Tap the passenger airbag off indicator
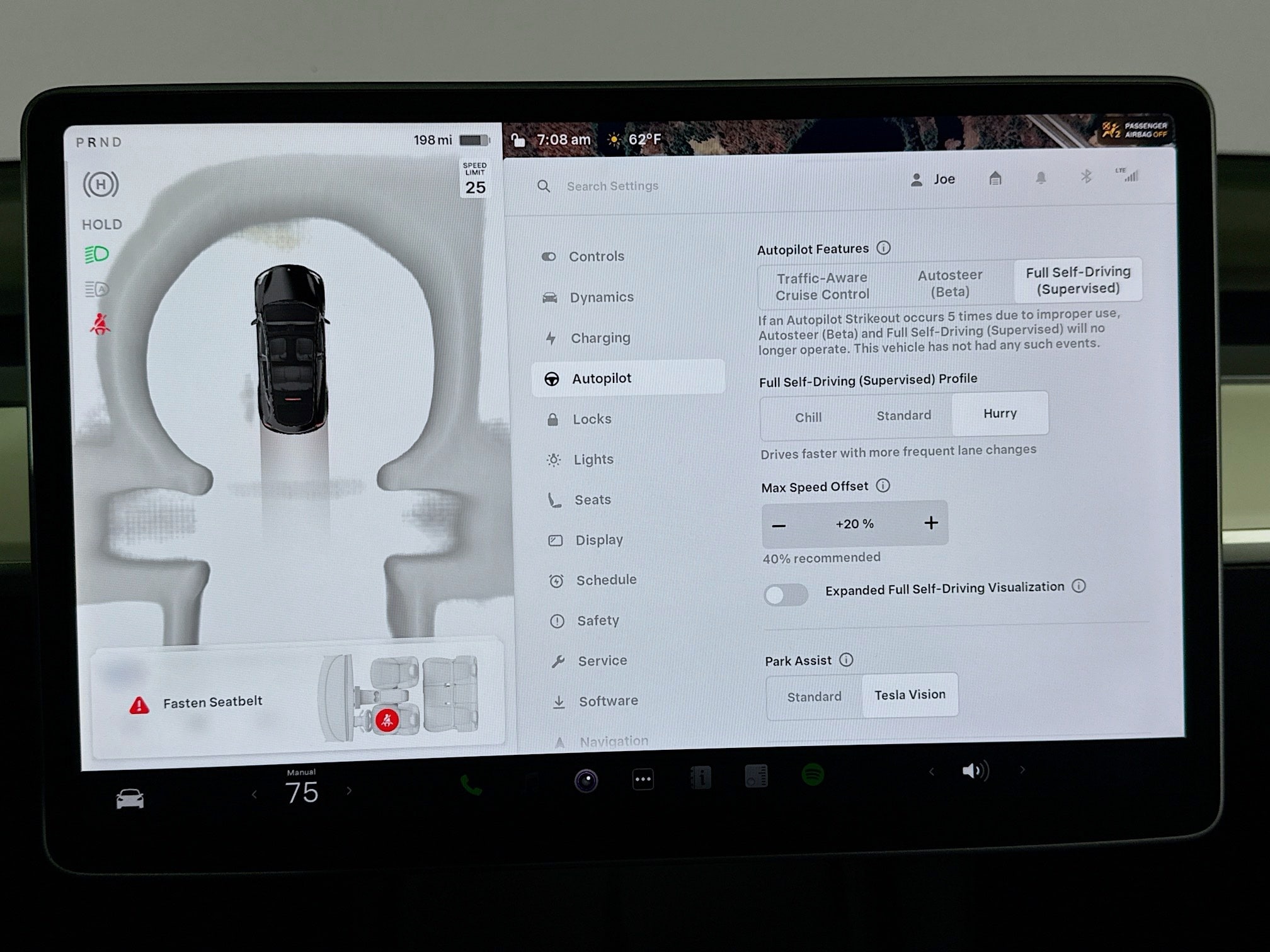Screen dimensions: 1270x952 pos(1134,130)
